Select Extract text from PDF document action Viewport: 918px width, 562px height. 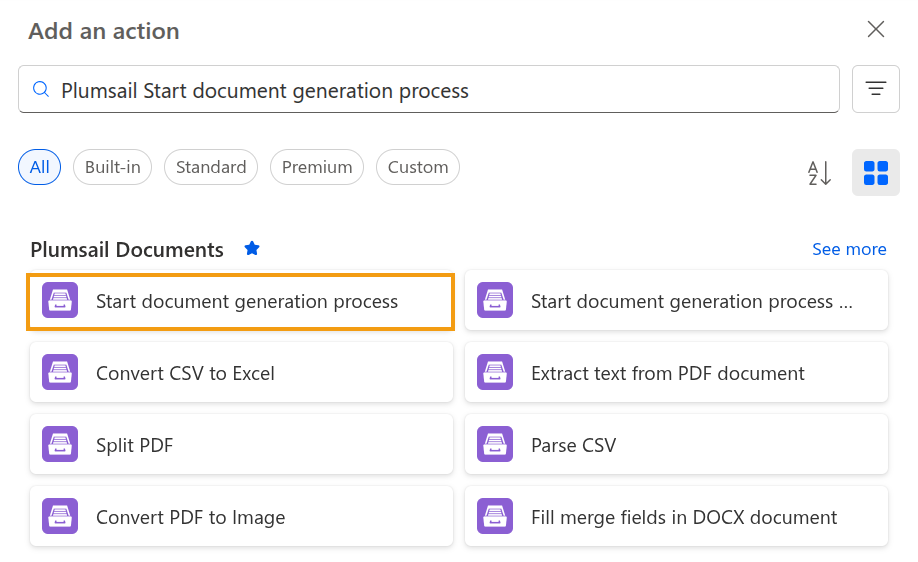pyautogui.click(x=676, y=372)
